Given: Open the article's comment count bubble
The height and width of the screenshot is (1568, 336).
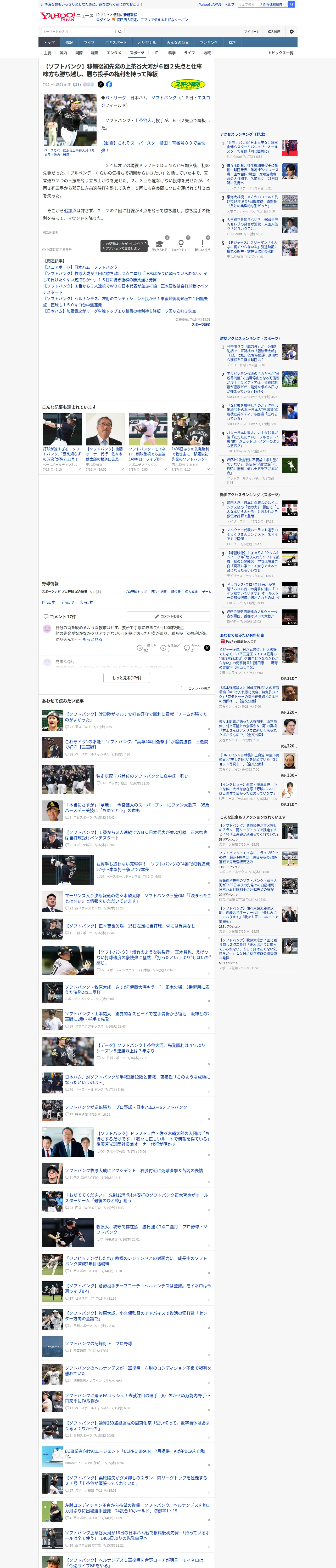Looking at the screenshot, I should [x=77, y=85].
